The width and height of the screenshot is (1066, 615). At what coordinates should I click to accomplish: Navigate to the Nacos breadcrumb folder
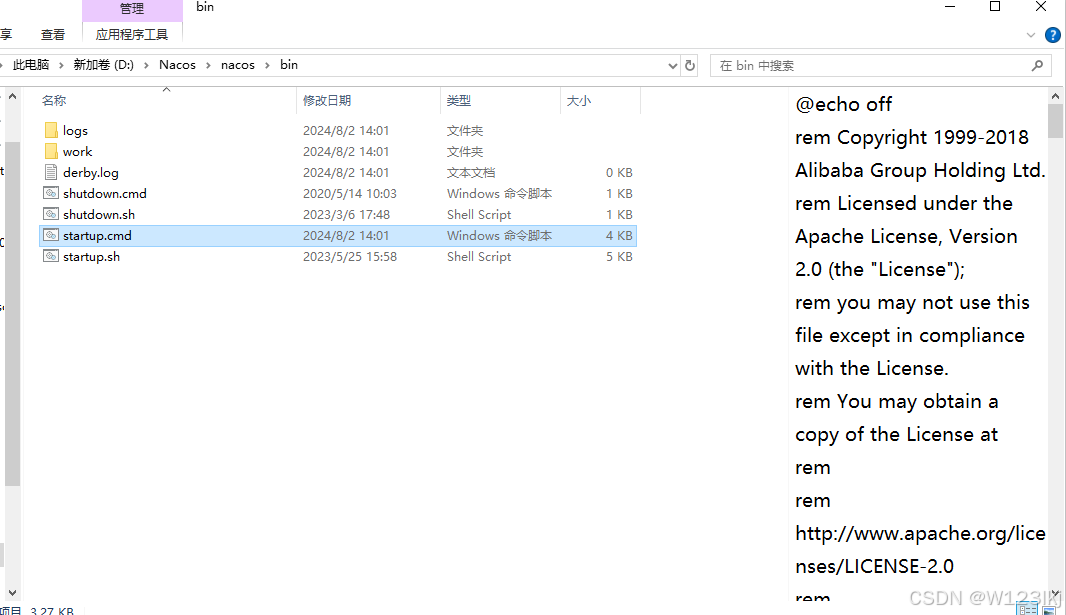pyautogui.click(x=177, y=64)
